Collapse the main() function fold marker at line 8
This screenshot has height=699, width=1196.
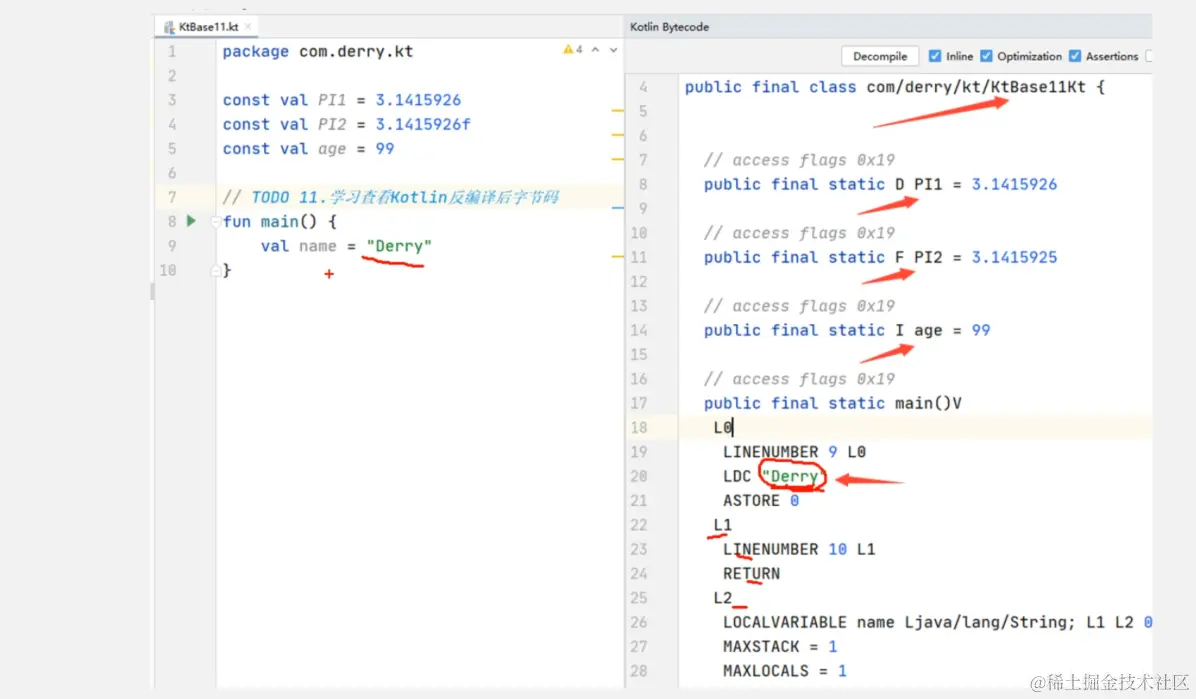click(x=216, y=221)
